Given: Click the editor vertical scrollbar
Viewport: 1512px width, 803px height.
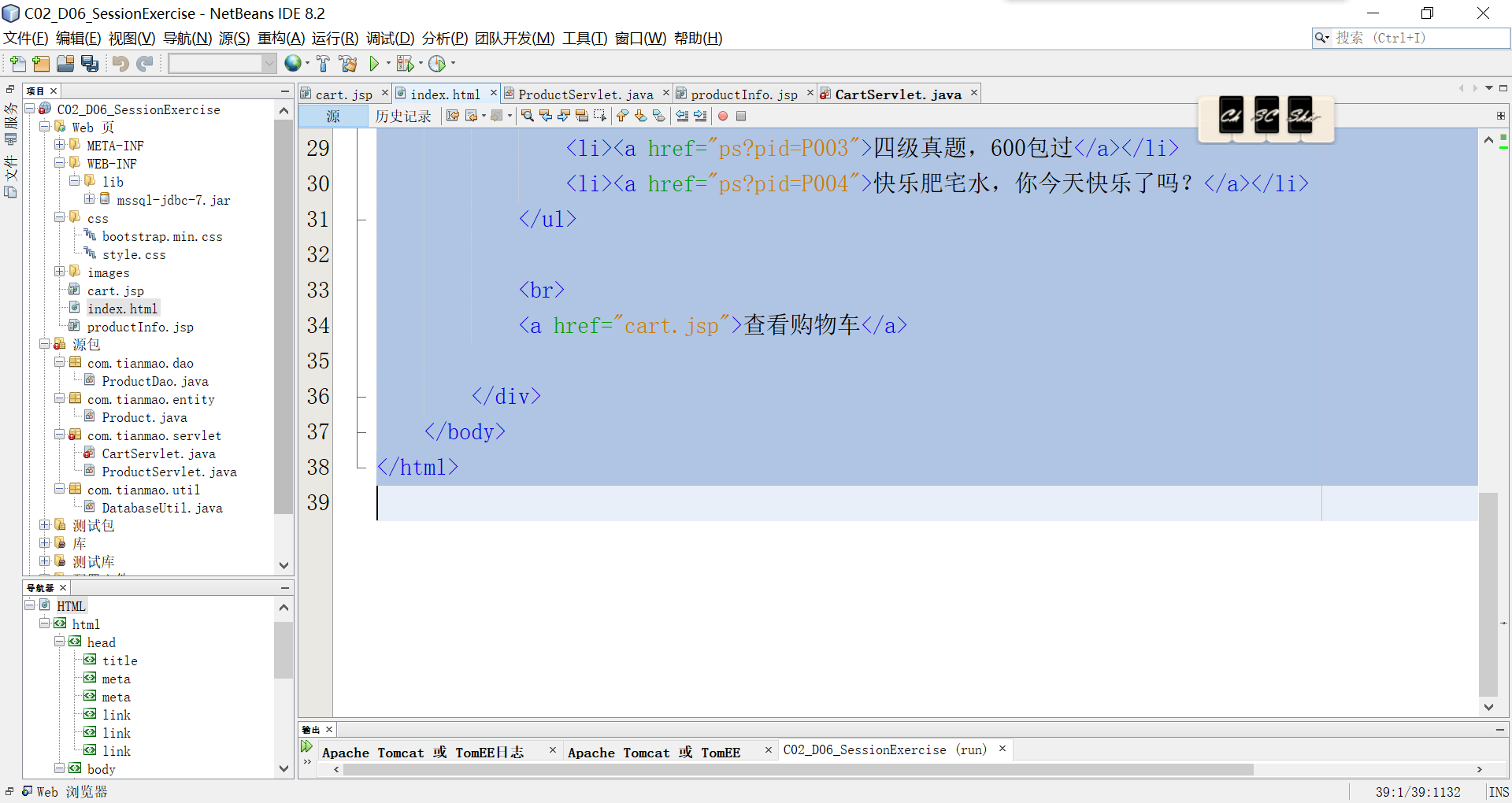Looking at the screenshot, I should (x=1488, y=594).
